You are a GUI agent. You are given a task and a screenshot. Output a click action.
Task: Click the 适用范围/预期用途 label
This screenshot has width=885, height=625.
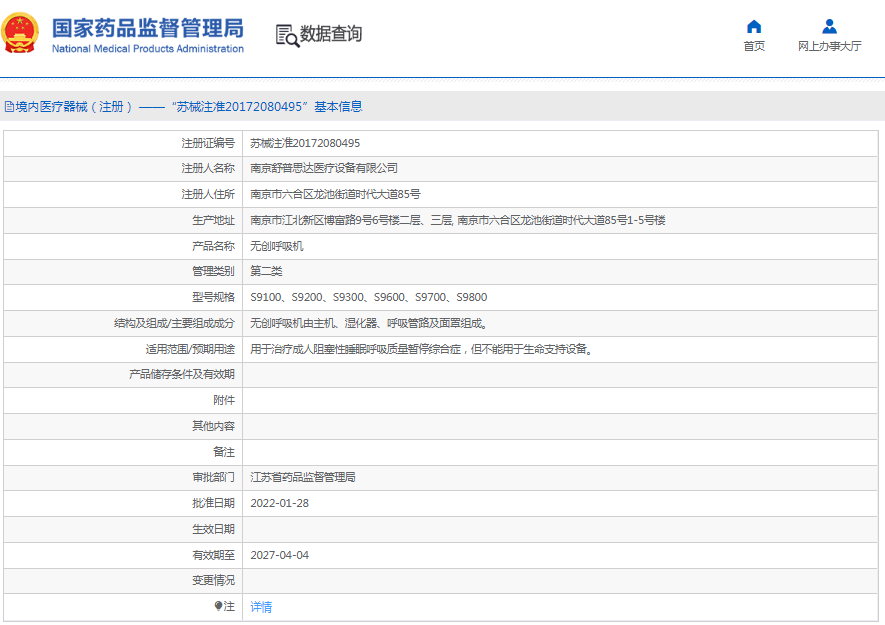190,349
